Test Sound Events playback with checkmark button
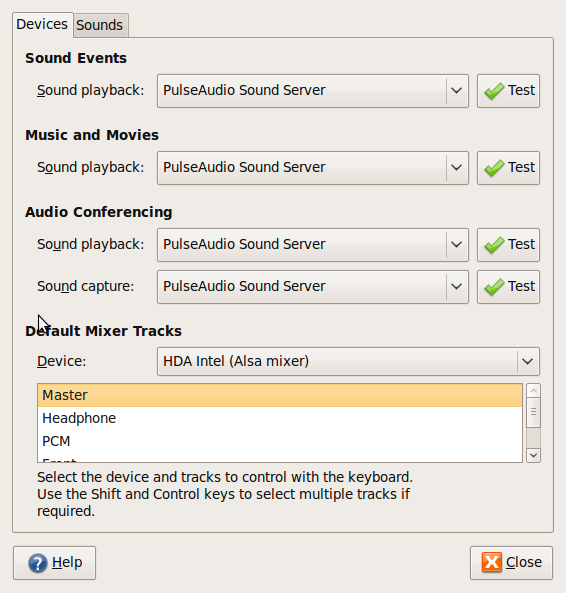Image resolution: width=566 pixels, height=593 pixels. point(508,91)
